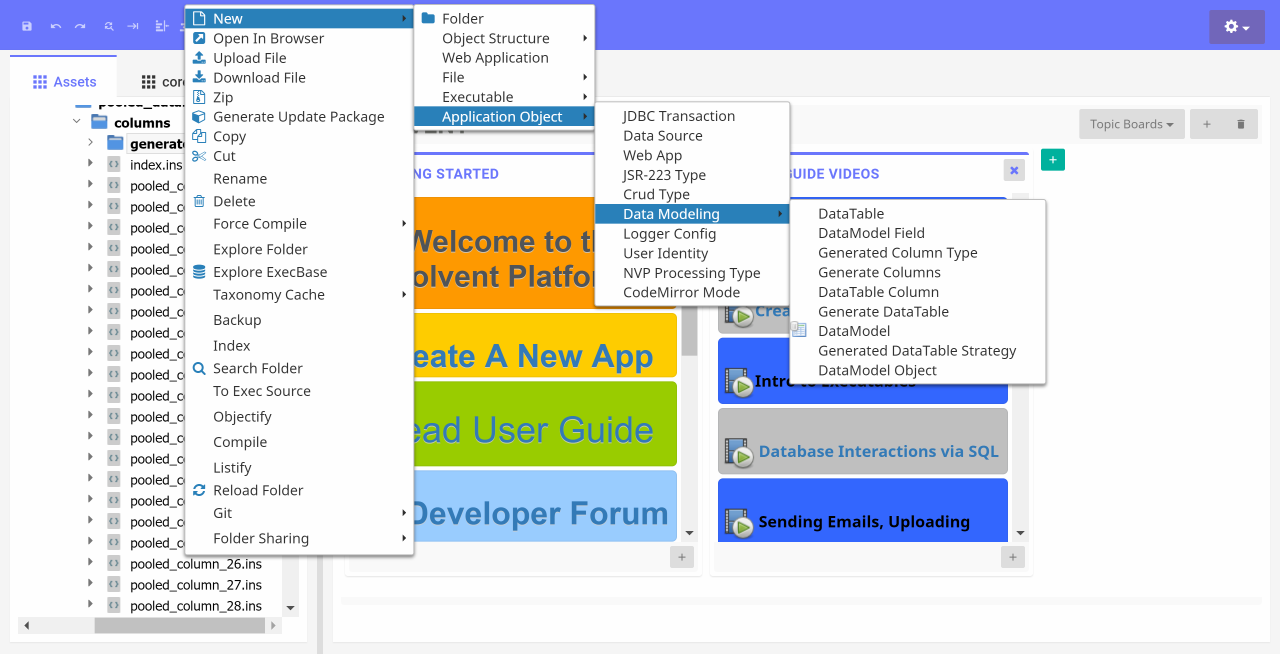Screen dimensions: 1280x654
Task: Click the trash icon beside Topic Boards
Action: click(x=1241, y=124)
